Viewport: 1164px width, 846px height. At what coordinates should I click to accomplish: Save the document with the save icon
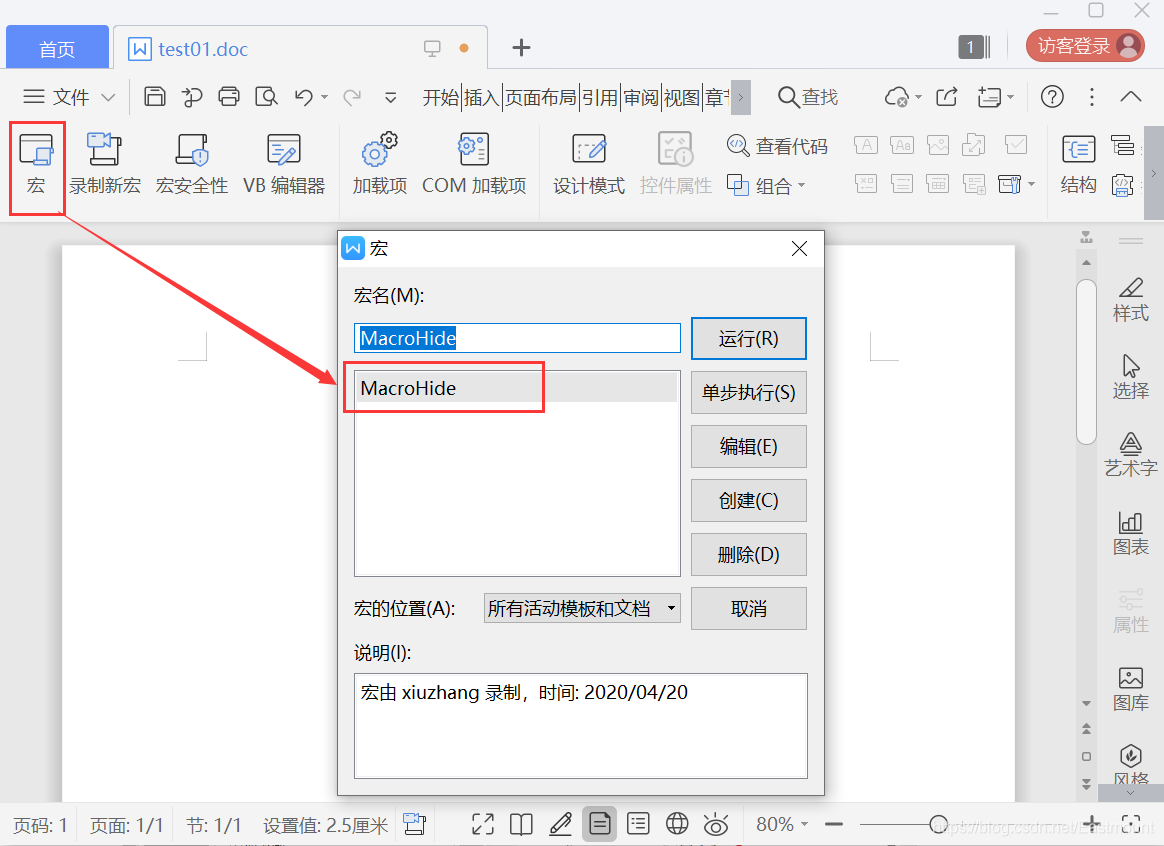coord(154,96)
